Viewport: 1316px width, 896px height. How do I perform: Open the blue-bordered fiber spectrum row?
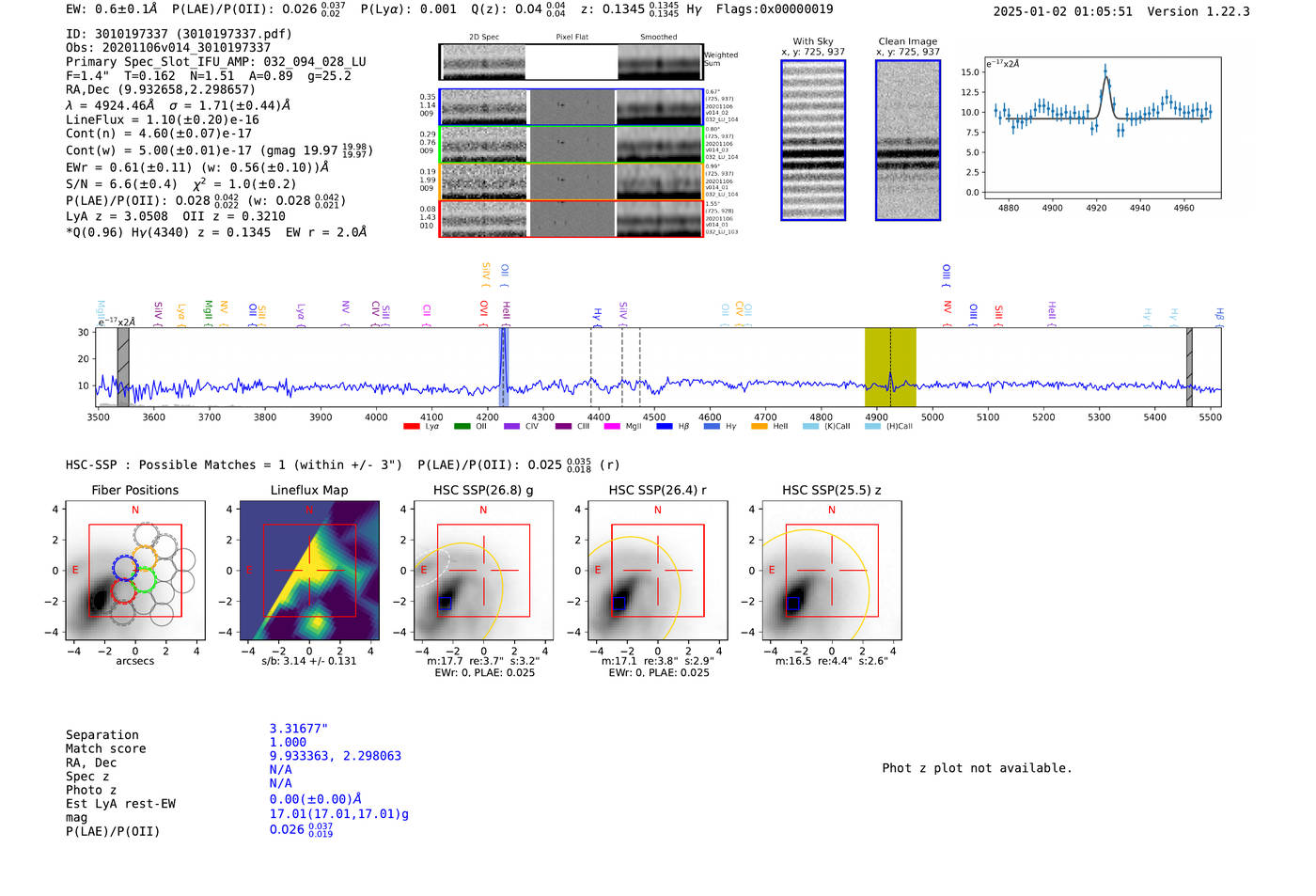coord(572,107)
